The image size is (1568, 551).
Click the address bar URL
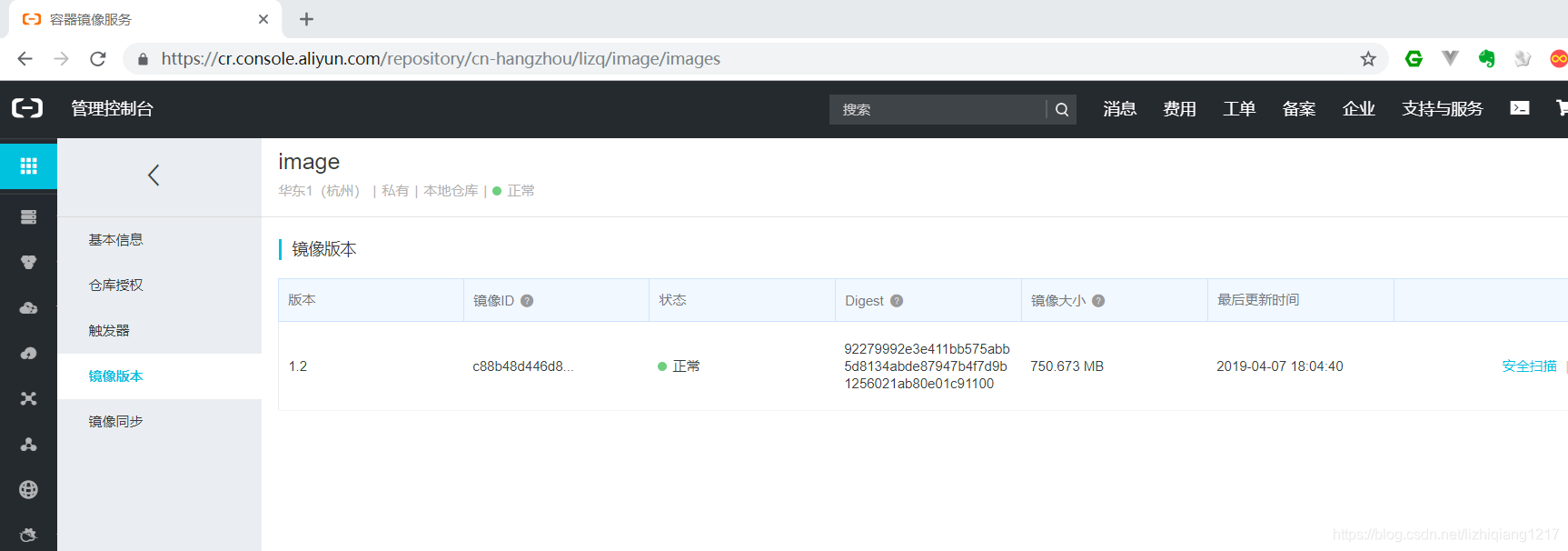pyautogui.click(x=441, y=59)
